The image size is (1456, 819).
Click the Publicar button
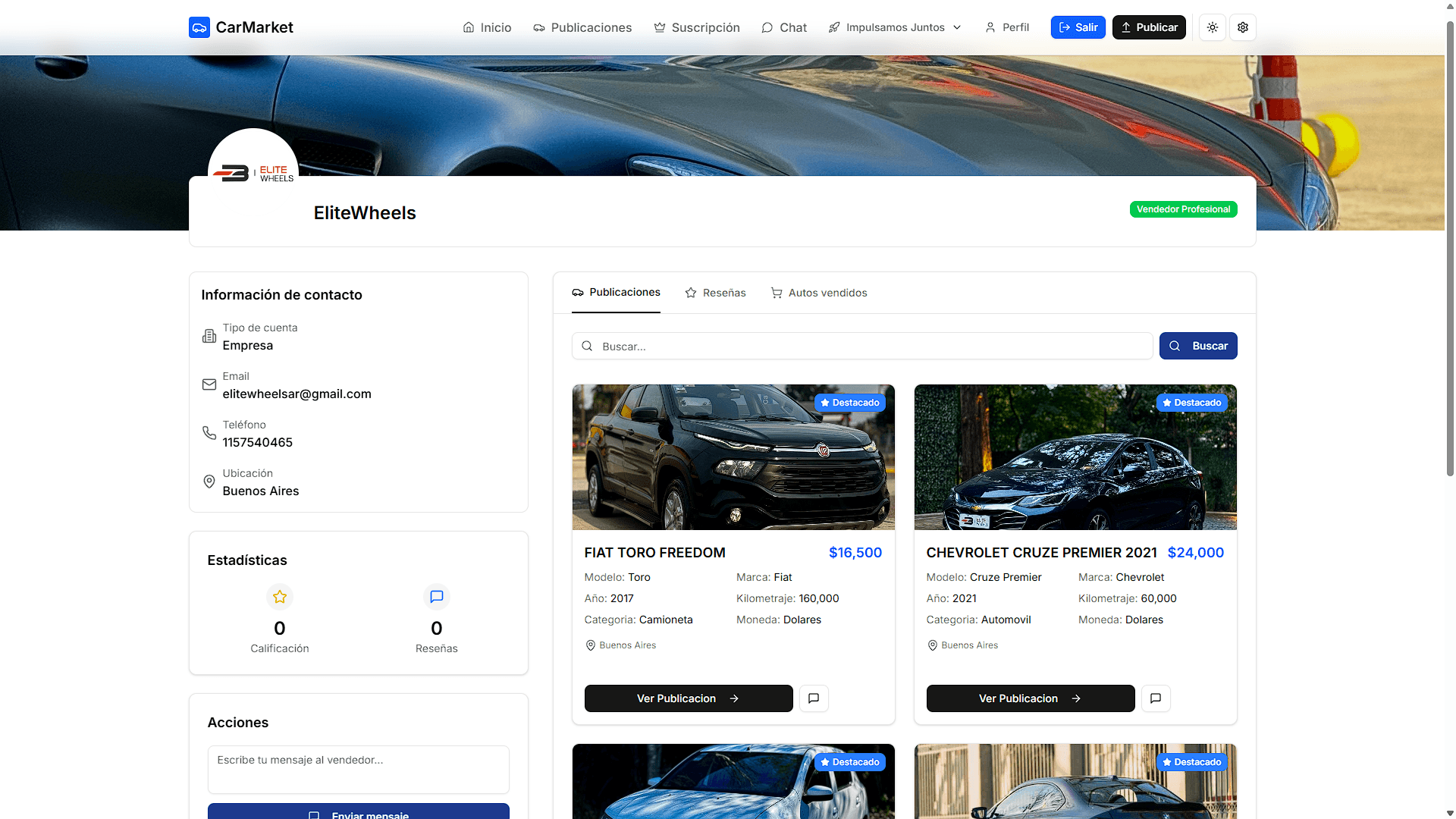[1149, 27]
